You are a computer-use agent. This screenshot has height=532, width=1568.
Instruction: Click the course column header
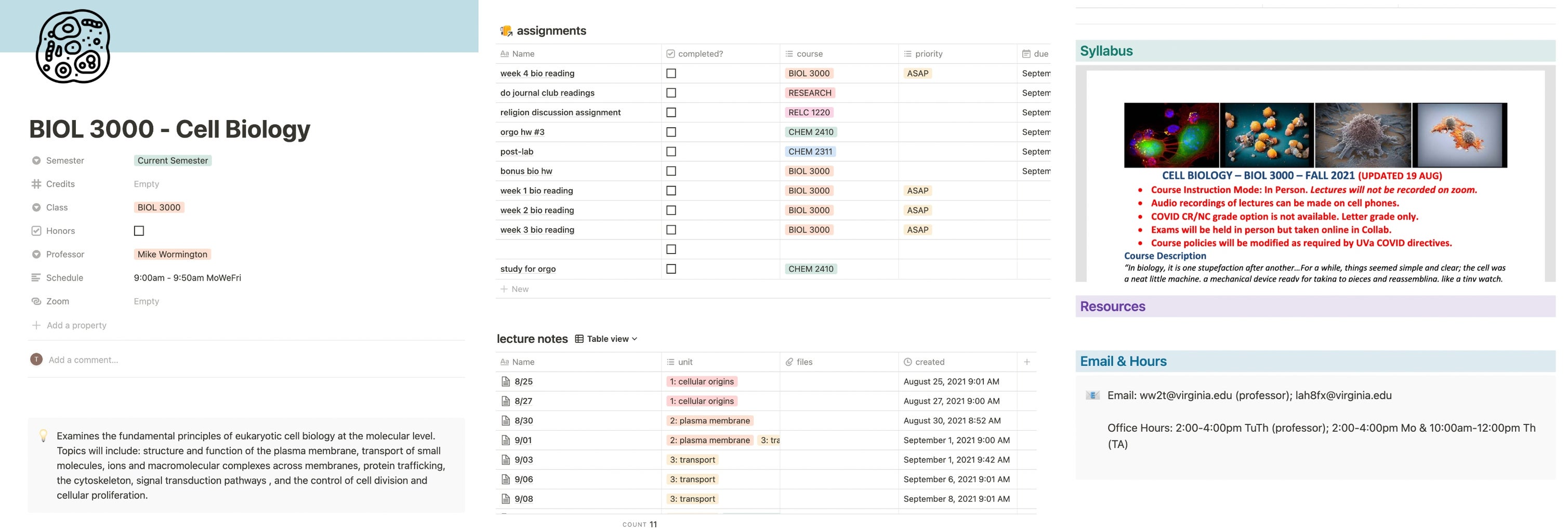point(839,54)
